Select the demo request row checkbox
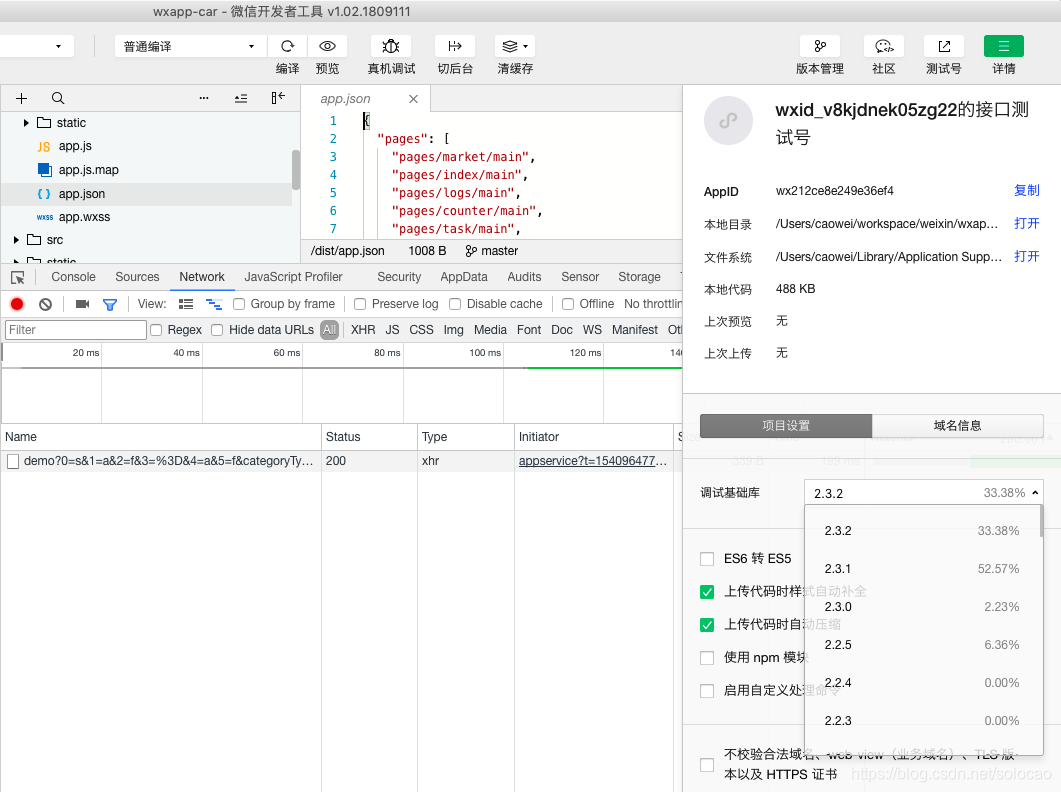This screenshot has height=792, width=1061. tap(13, 462)
